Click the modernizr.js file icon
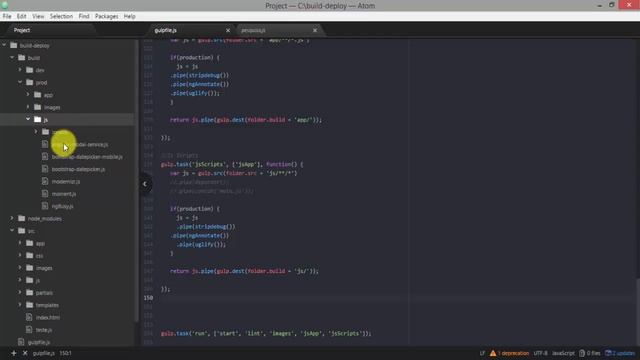The height and width of the screenshot is (360, 640). [x=45, y=181]
